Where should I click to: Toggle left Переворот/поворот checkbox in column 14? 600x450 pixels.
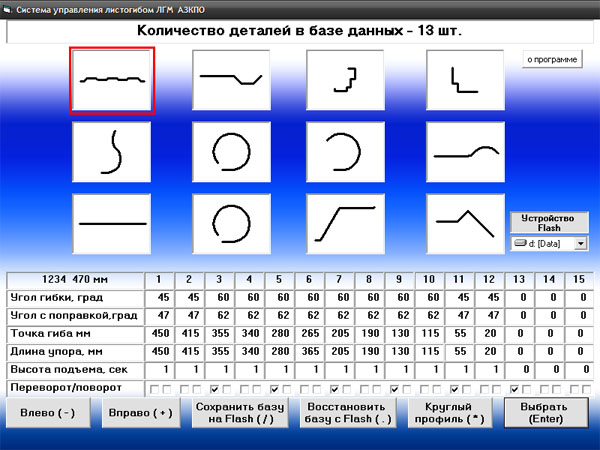[x=543, y=388]
